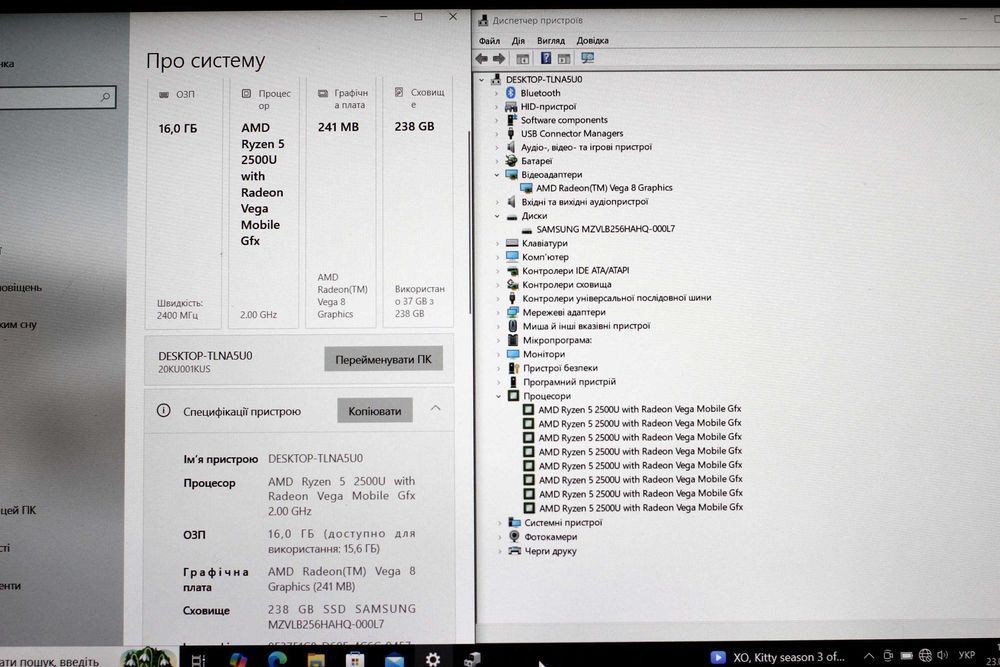Open the Дія menu

[x=518, y=41]
